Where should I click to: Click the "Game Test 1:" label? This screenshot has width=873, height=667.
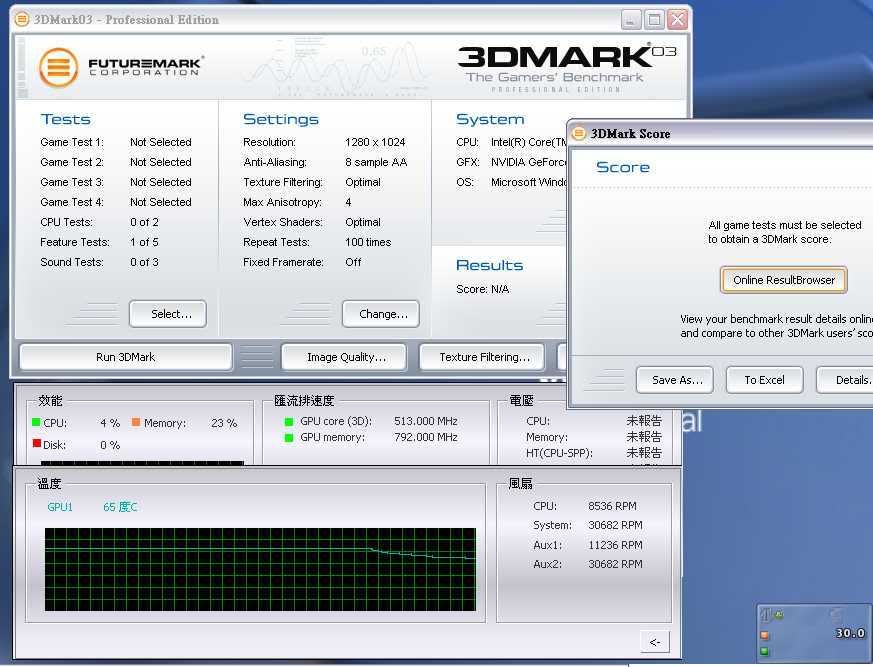72,142
